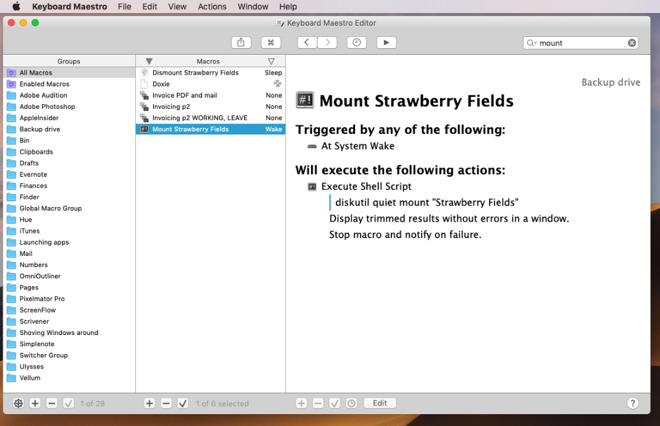Select the Enabled Macros smart group
660x426 pixels.
click(x=69, y=84)
